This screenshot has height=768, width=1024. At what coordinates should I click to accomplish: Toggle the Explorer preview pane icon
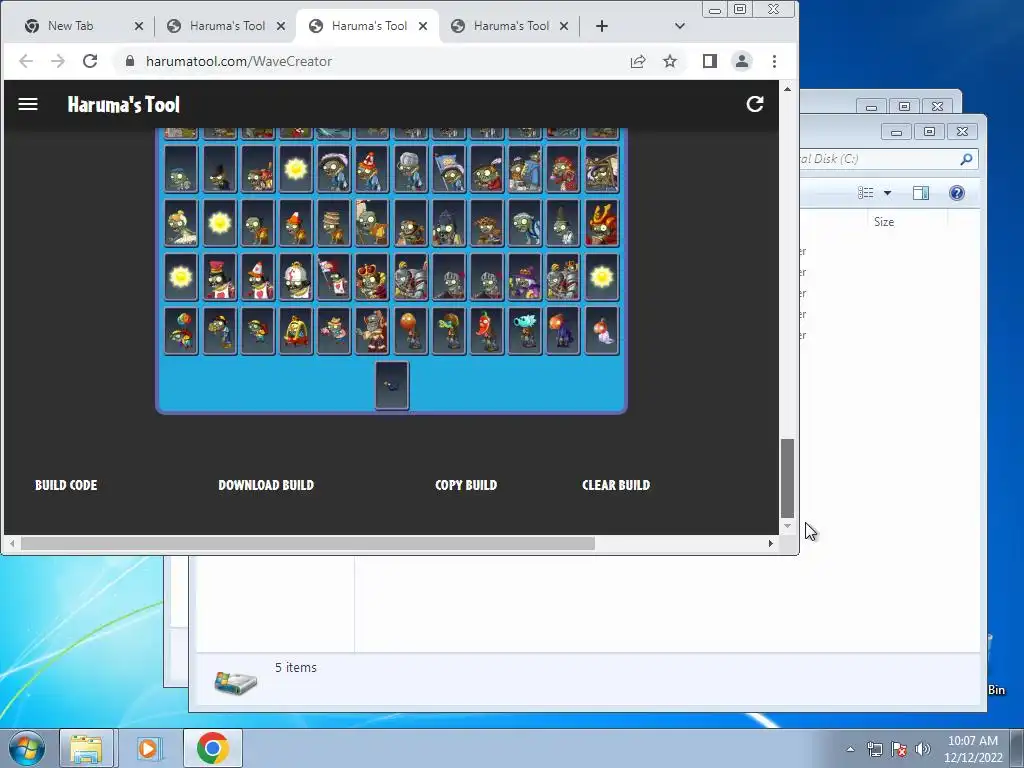[x=921, y=193]
